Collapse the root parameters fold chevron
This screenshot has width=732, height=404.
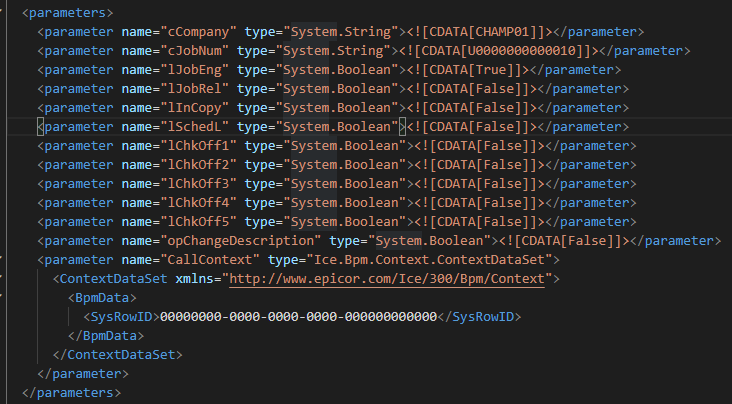[1, 10]
